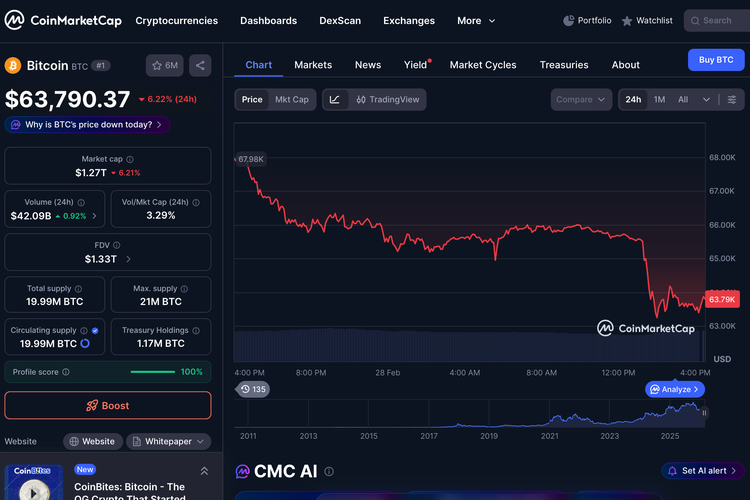Switch to the line chart icon view
The width and height of the screenshot is (750, 500).
click(x=335, y=100)
